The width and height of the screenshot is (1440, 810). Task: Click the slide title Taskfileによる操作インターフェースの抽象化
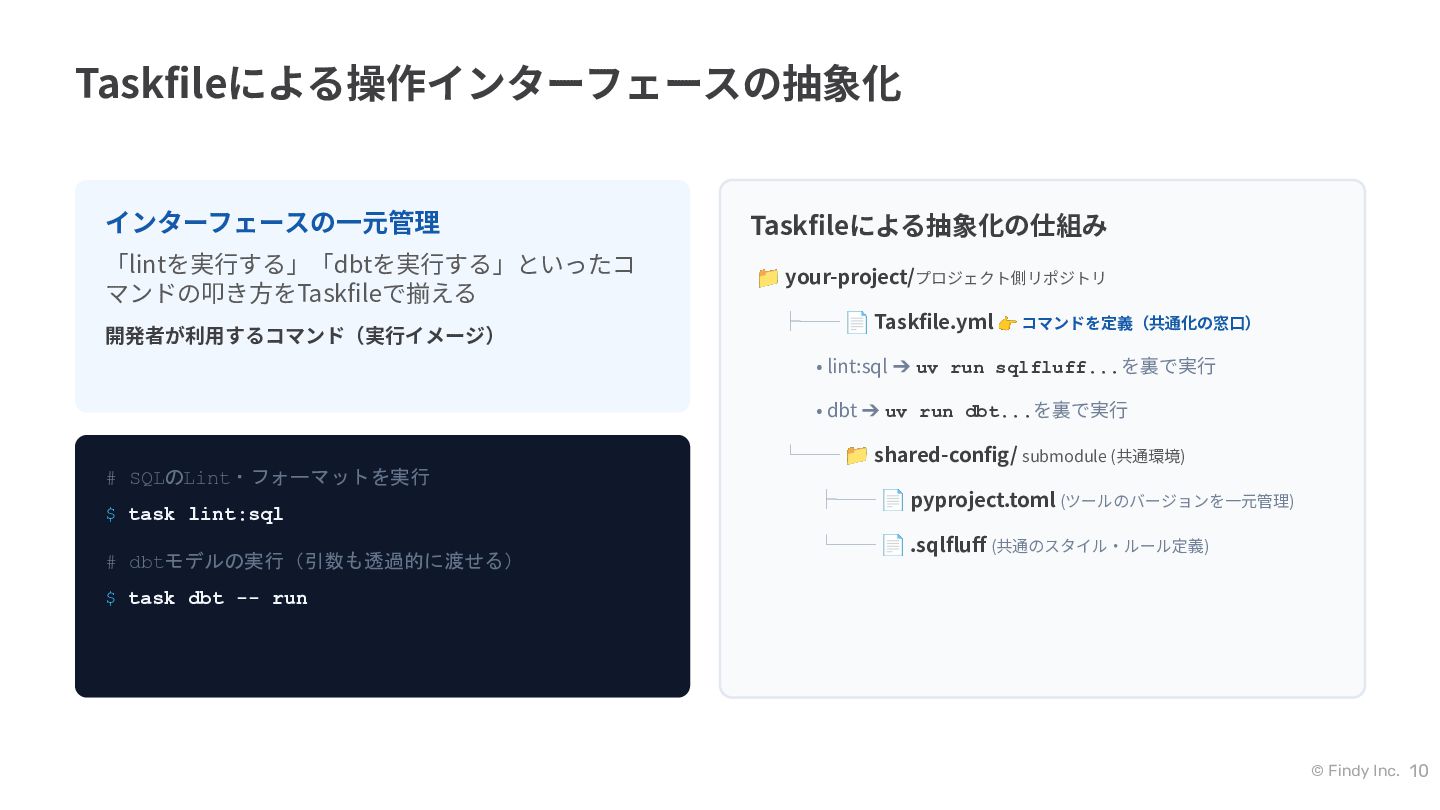coord(488,84)
